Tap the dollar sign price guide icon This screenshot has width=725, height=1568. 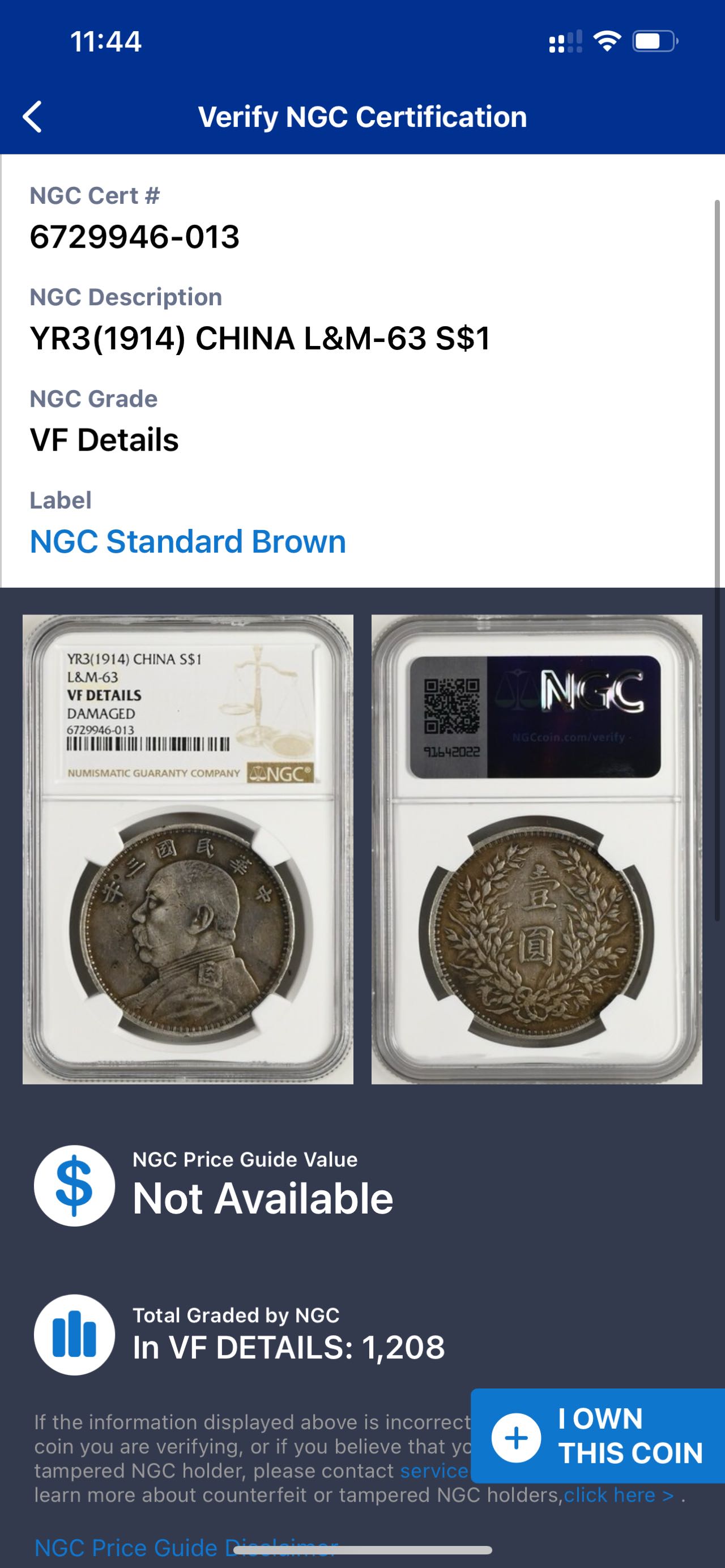74,1185
